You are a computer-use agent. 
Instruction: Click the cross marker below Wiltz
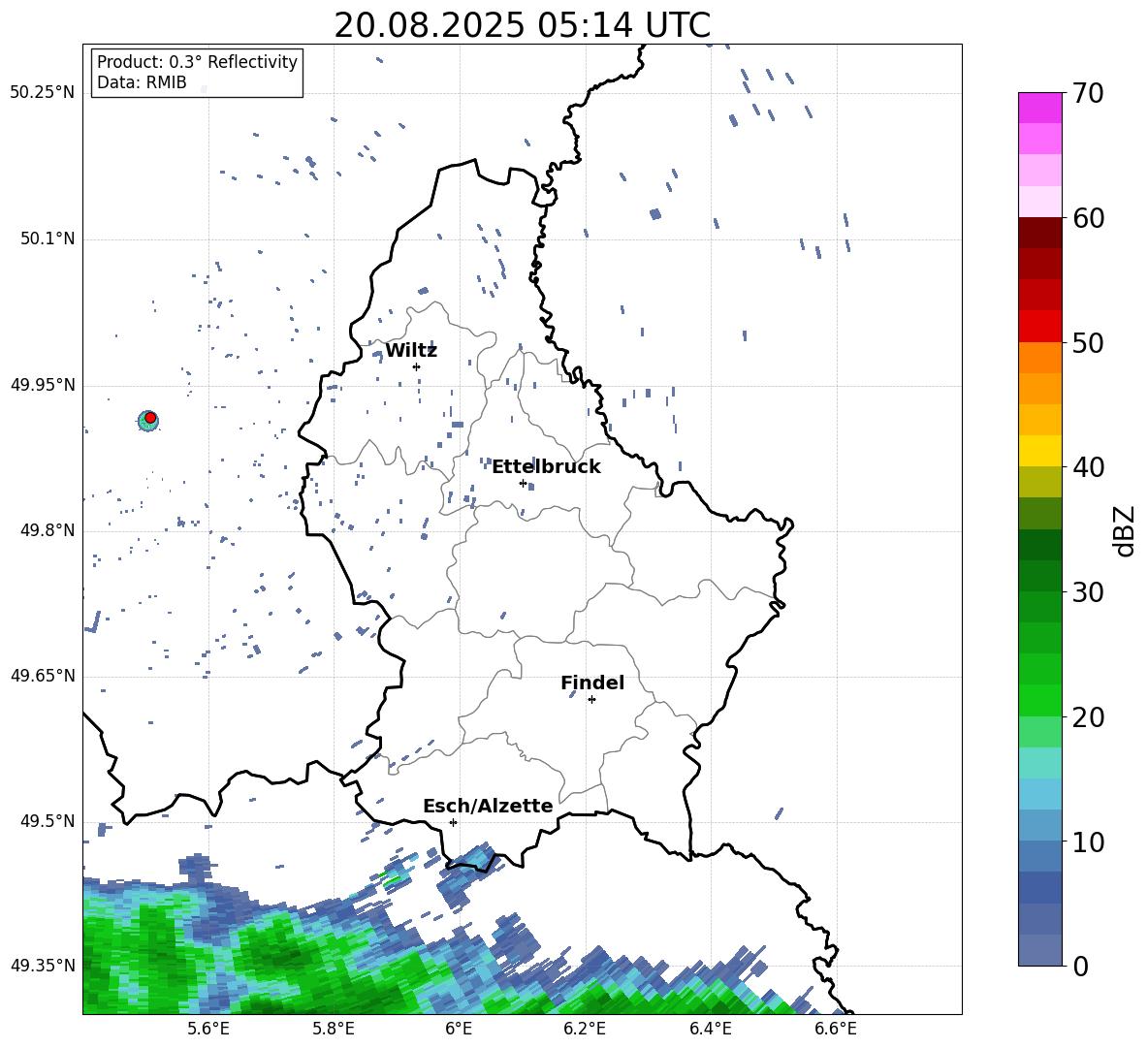[x=416, y=366]
